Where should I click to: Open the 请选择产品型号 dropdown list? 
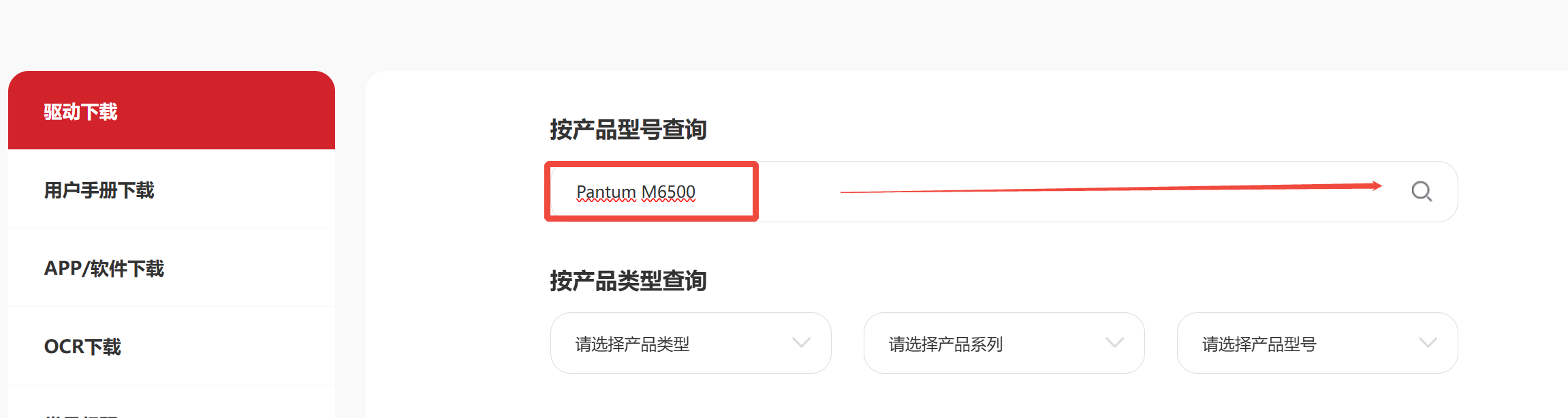(x=1317, y=343)
